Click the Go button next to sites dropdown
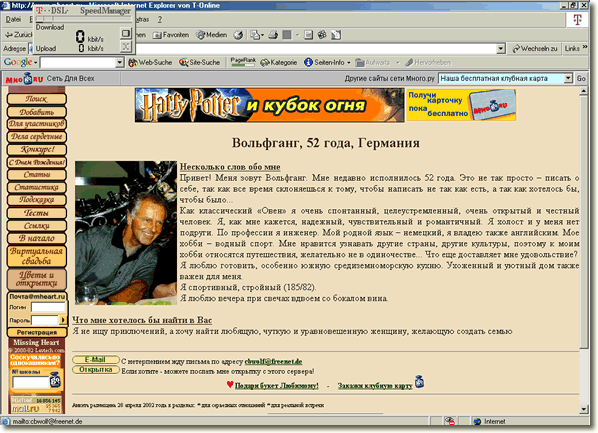598x433 pixels. coord(581,78)
